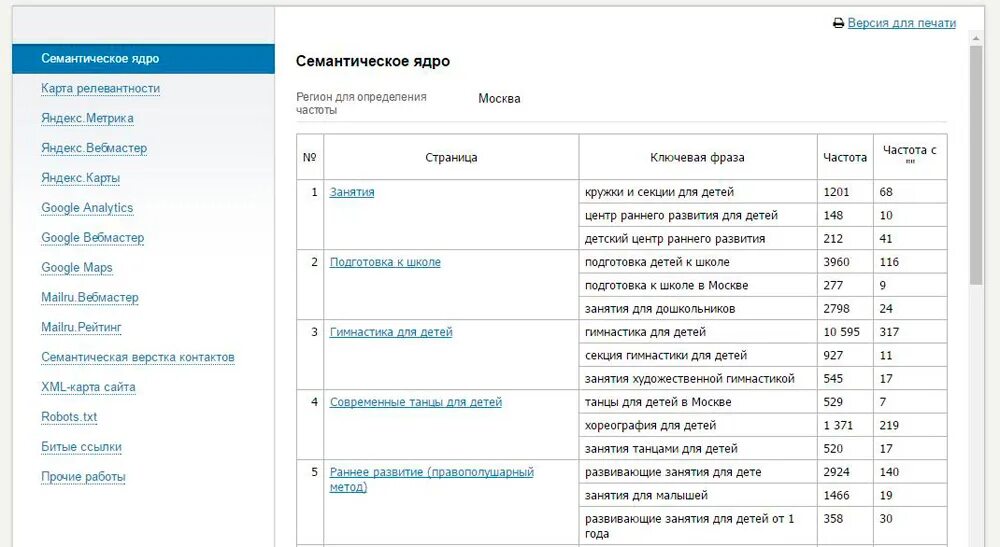Screen dimensions: 1000x547
Task: Go to Mailru.Вебмастер section
Action: (90, 298)
